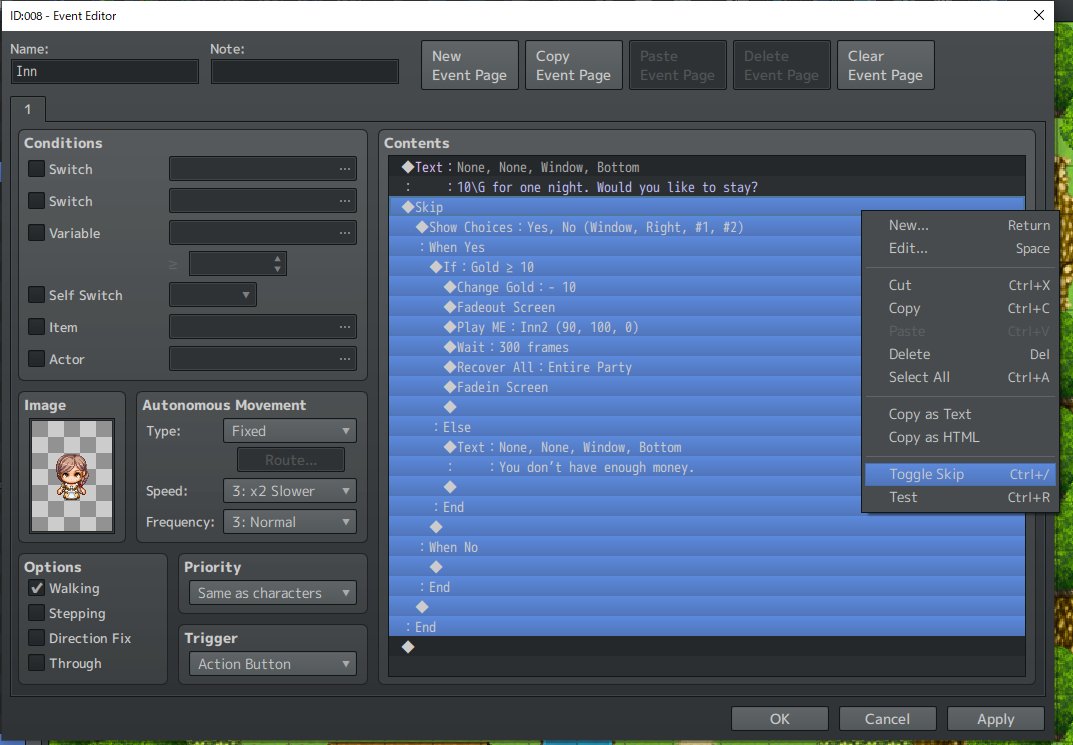
Task: Select Toggle Skip in the context menu
Action: pyautogui.click(x=930, y=473)
